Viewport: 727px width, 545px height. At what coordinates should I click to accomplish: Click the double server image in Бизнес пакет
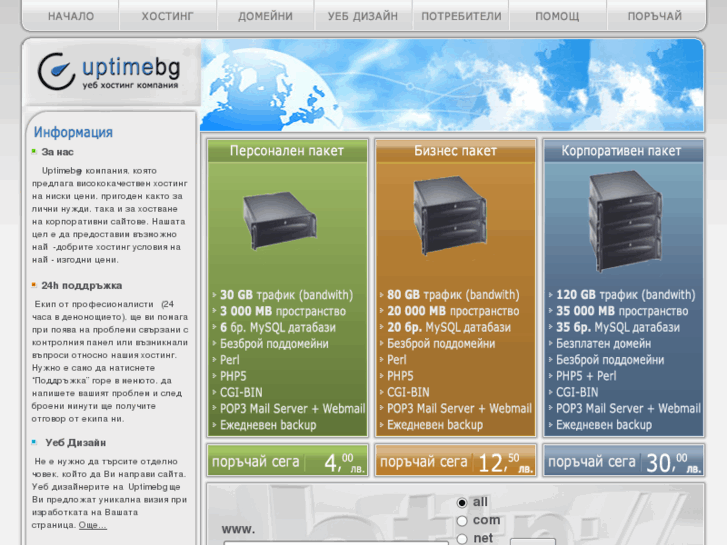click(x=450, y=215)
